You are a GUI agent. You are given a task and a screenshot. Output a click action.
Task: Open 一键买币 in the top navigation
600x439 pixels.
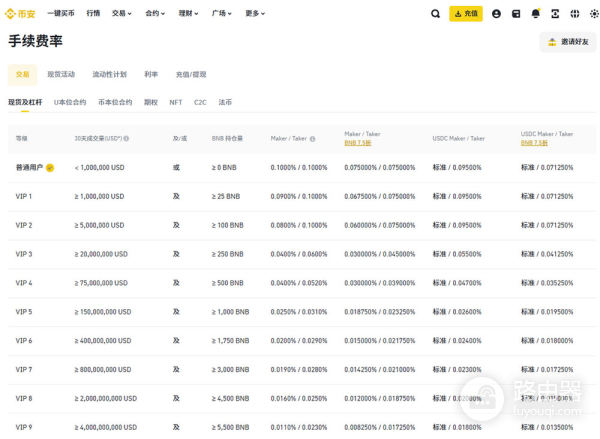click(61, 13)
